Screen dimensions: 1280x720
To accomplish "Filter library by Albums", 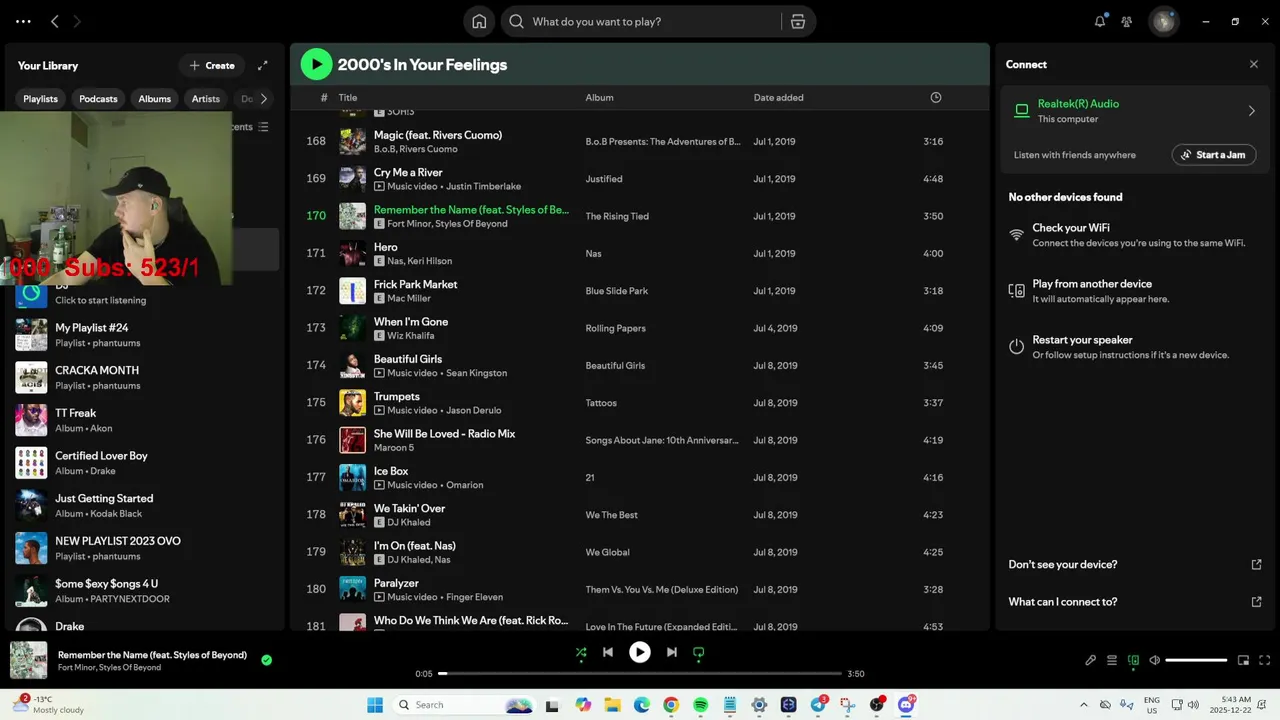I will tap(155, 99).
